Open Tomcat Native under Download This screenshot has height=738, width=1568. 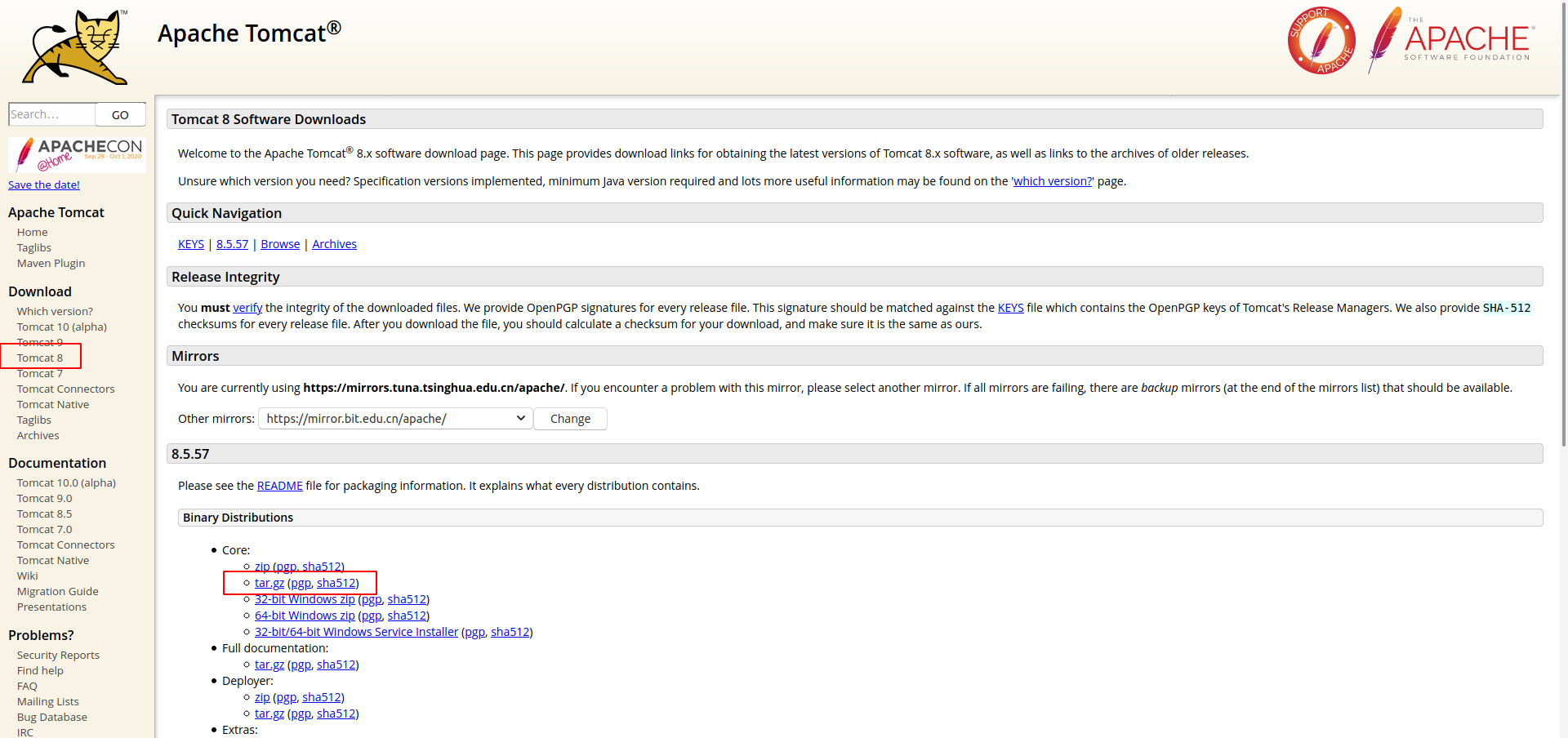point(53,404)
